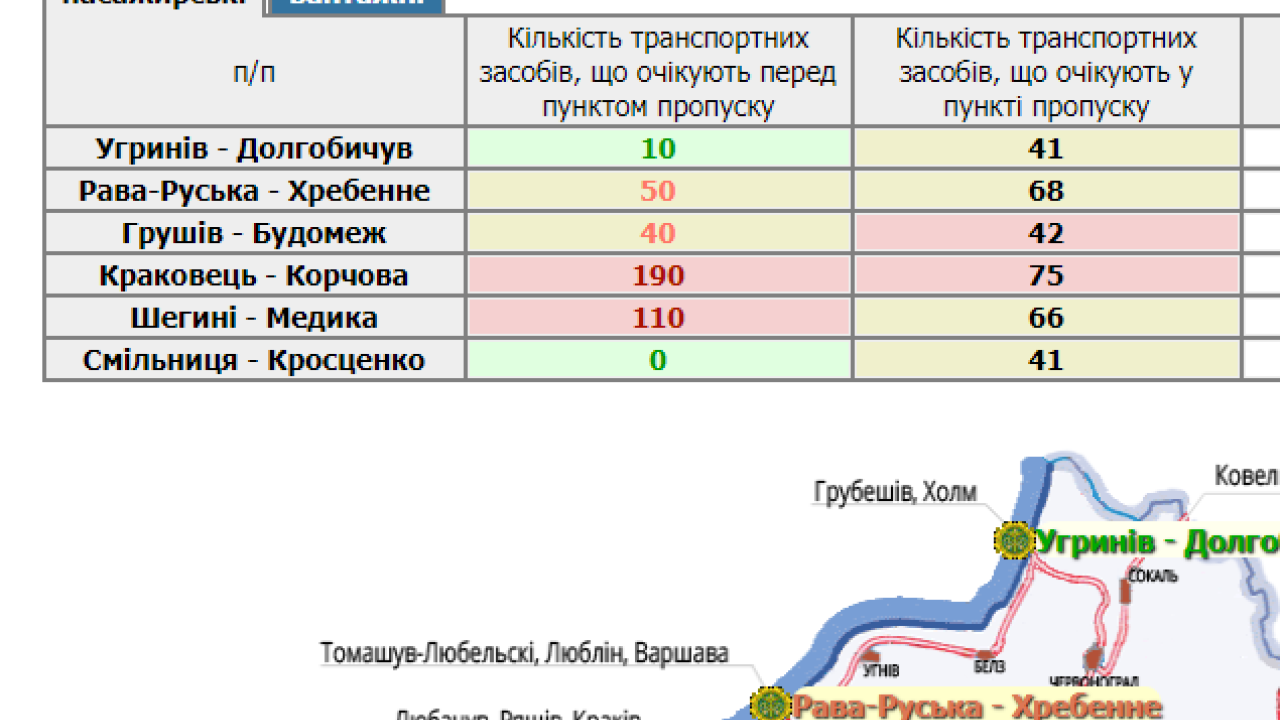Select the Пасажирські tab
This screenshot has width=1280, height=720.
(153, 4)
